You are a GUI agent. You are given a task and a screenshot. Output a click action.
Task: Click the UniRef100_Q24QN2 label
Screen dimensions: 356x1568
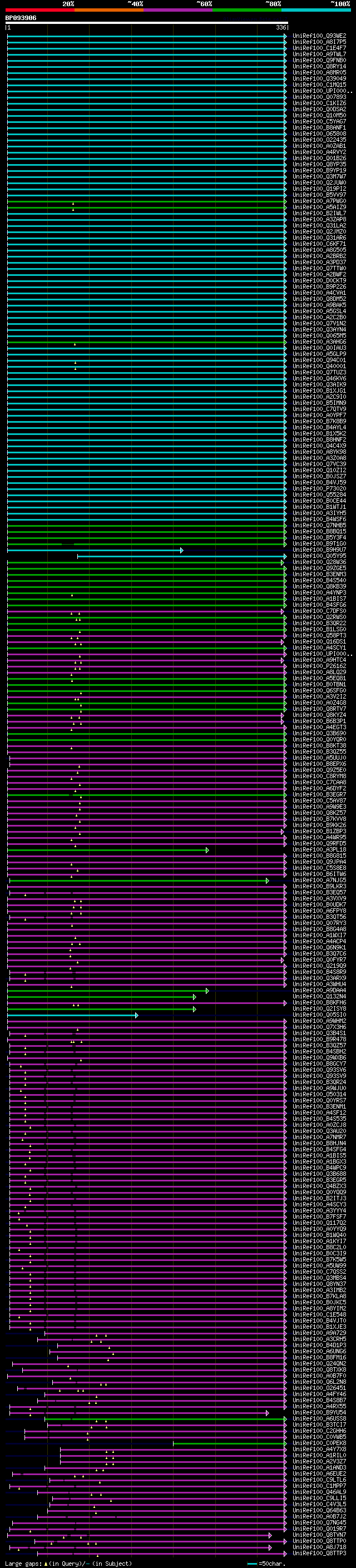click(x=319, y=1364)
